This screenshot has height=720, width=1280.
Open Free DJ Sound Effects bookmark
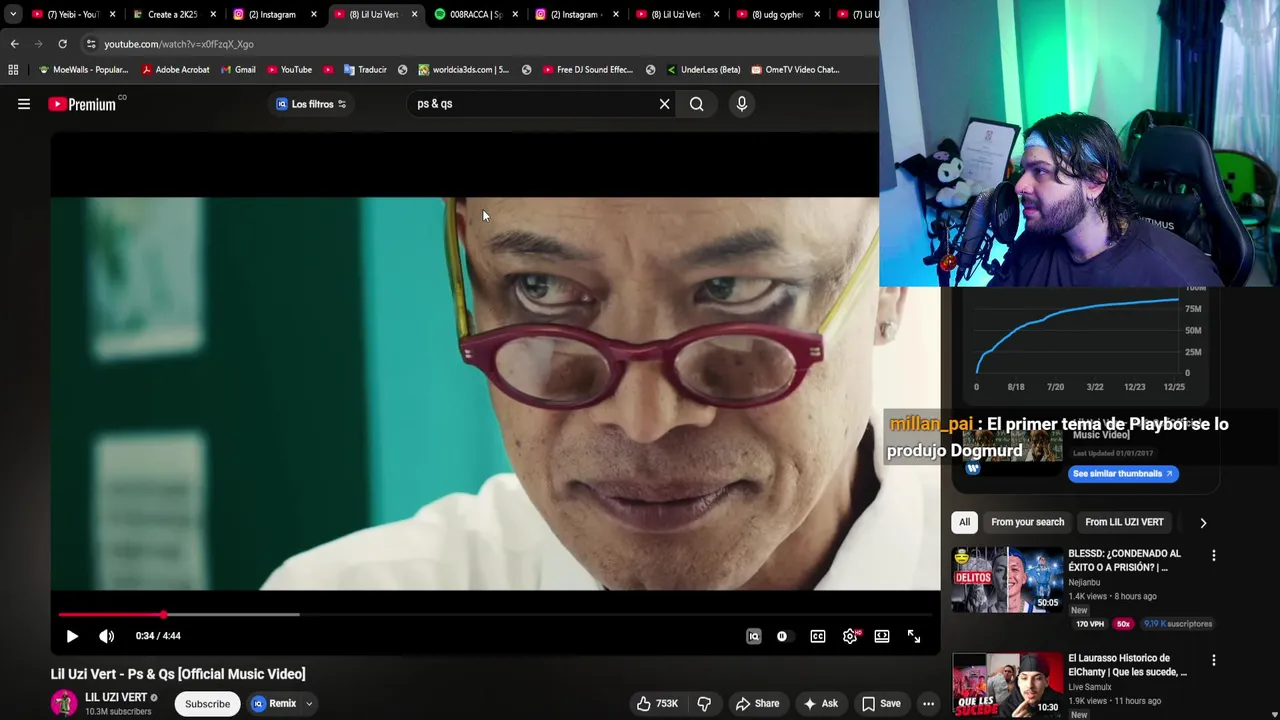588,70
